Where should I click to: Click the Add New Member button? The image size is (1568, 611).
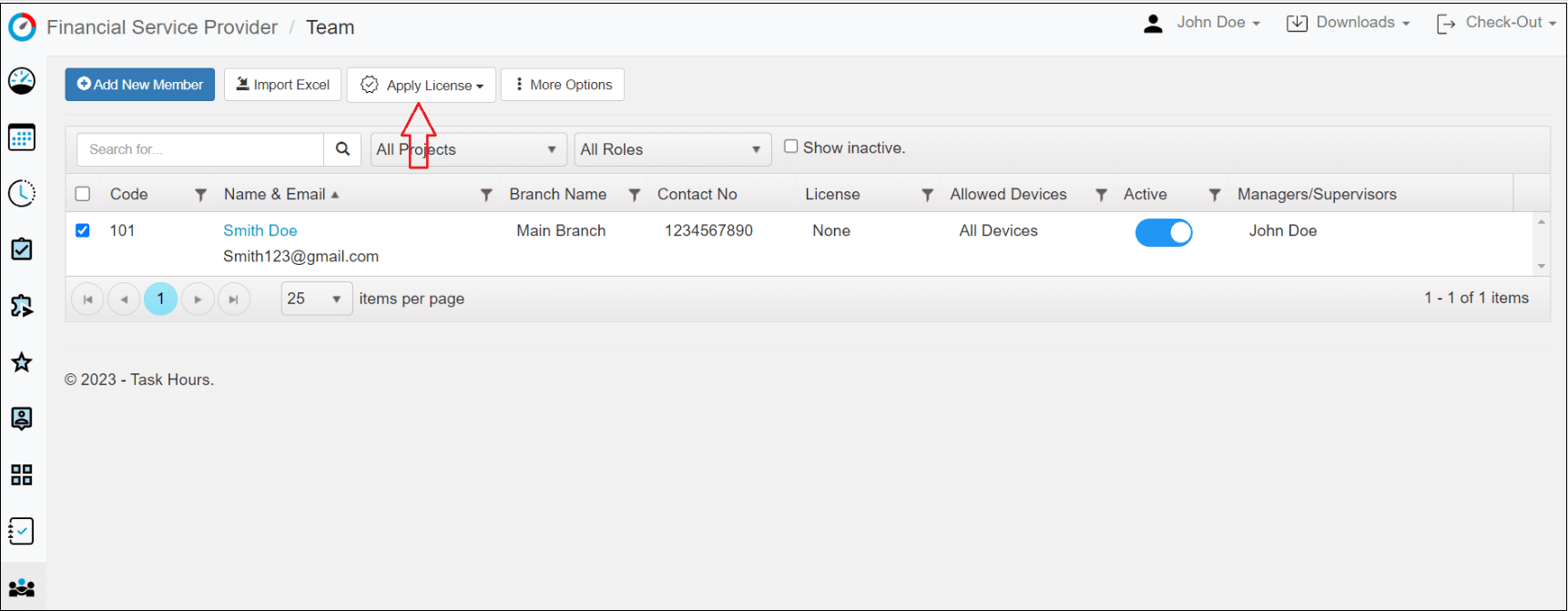point(140,85)
